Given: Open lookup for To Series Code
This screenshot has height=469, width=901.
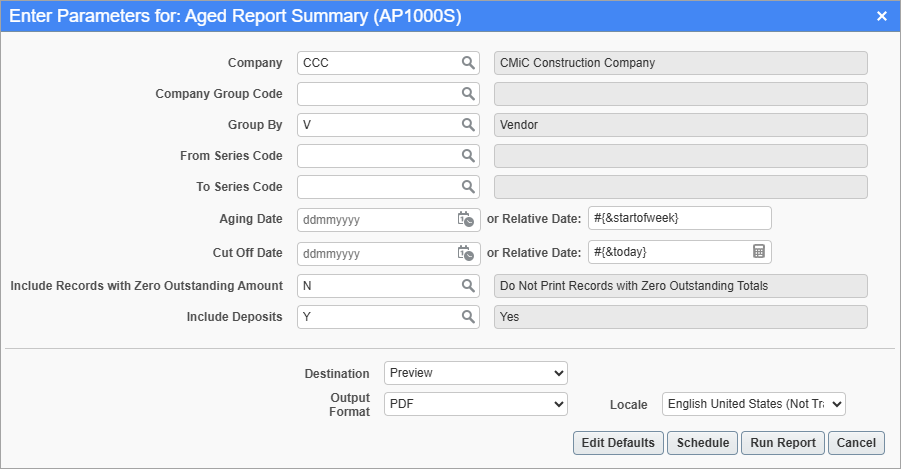Looking at the screenshot, I should point(468,187).
